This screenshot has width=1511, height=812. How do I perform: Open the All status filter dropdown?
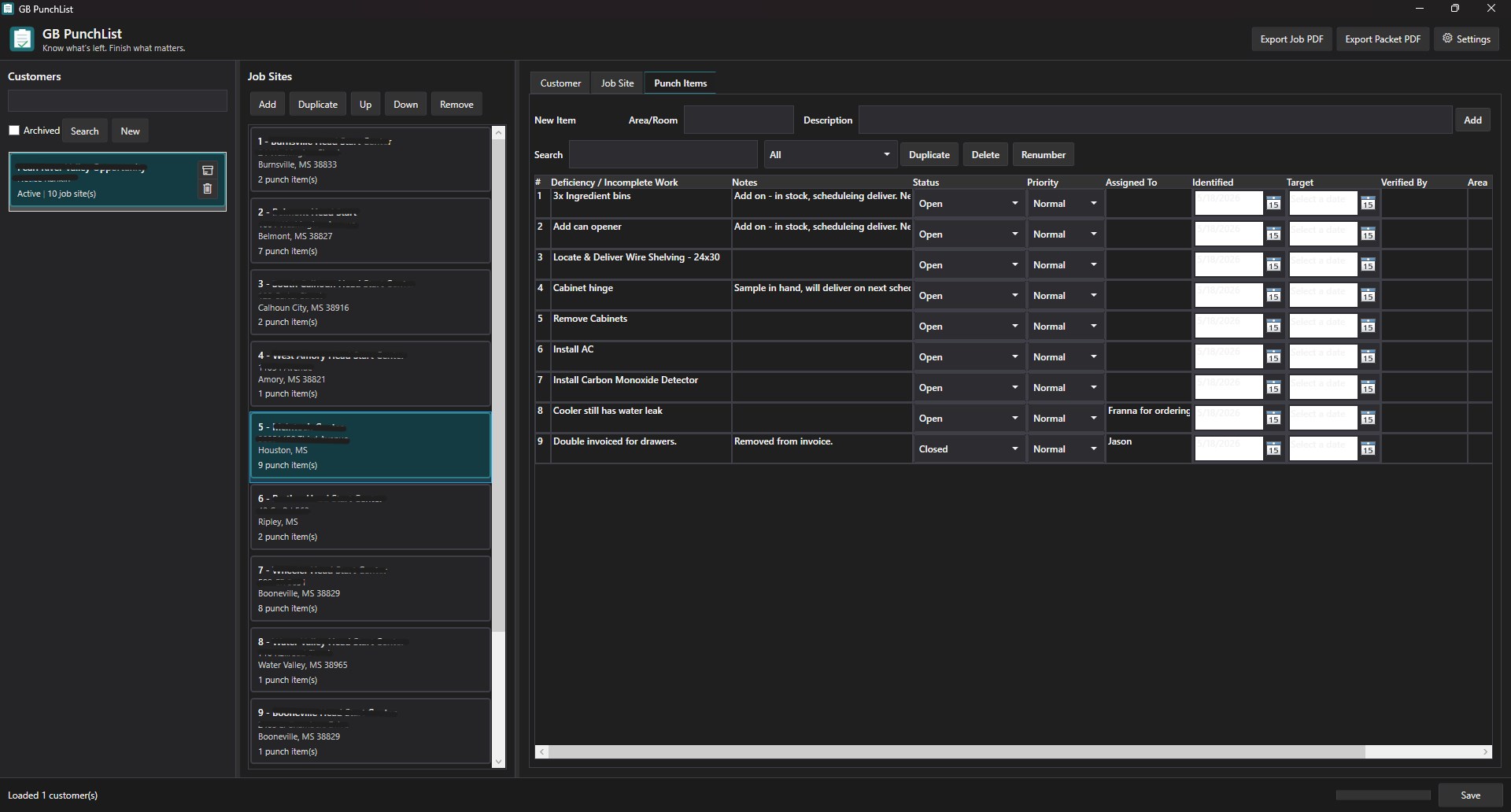[x=830, y=154]
